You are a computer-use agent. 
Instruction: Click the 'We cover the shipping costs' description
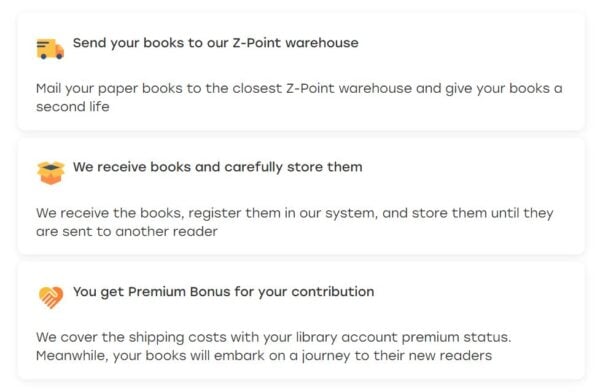point(274,346)
